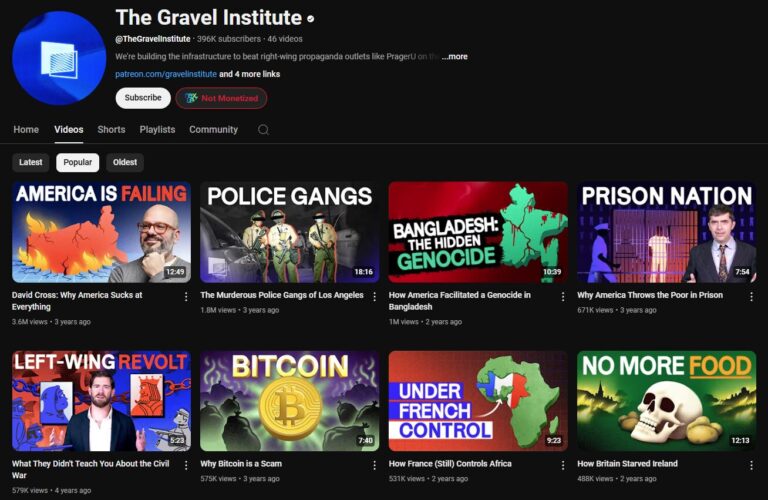This screenshot has height=500, width=768.
Task: Click the verified badge next to channel name
Action: coord(311,19)
